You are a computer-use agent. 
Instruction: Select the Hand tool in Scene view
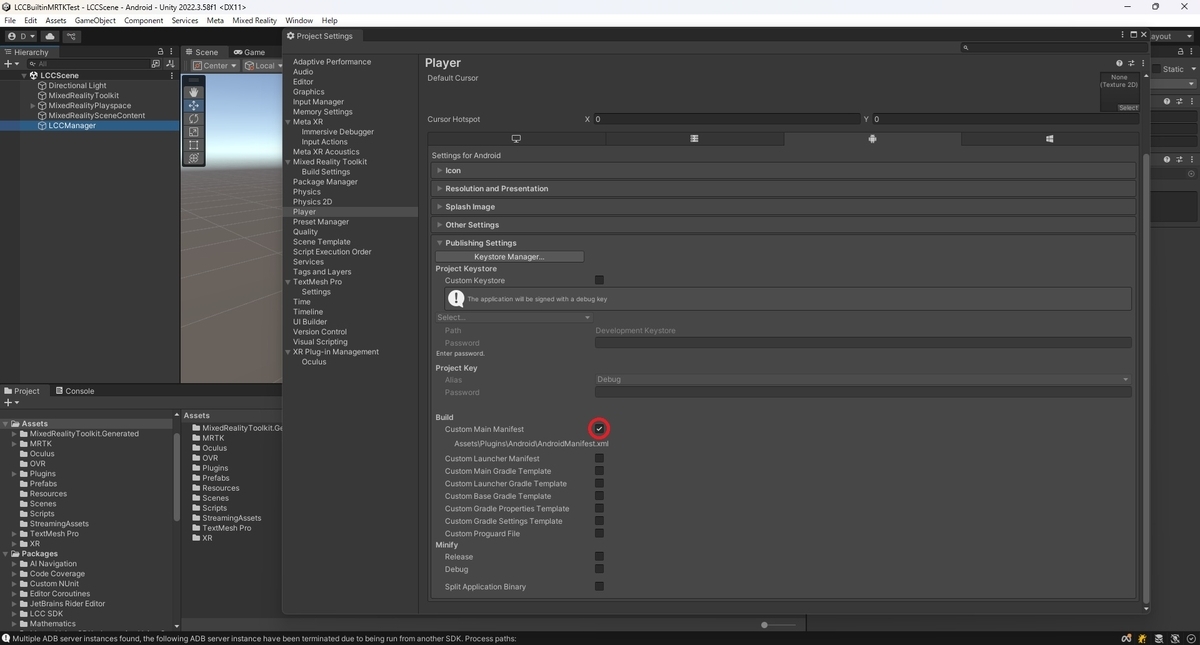[x=194, y=92]
